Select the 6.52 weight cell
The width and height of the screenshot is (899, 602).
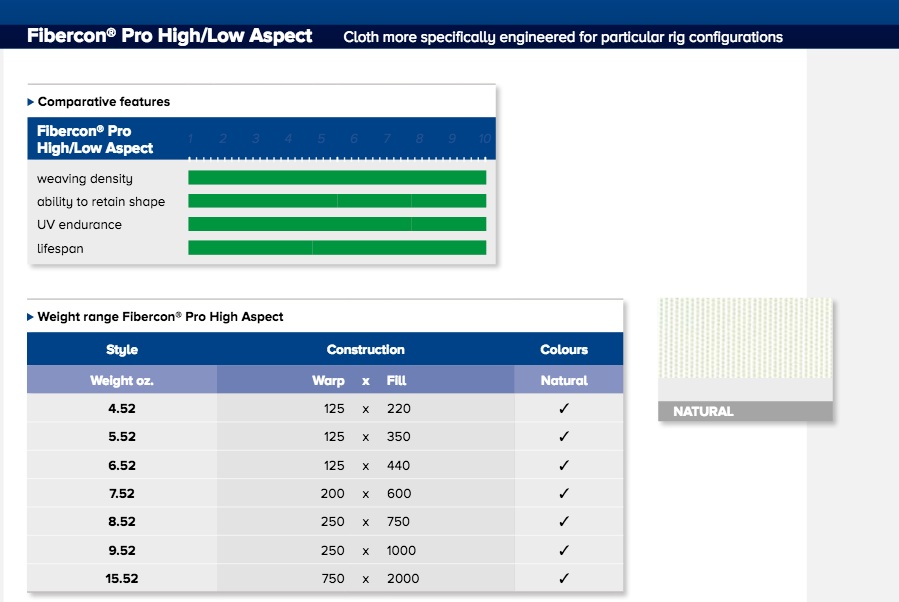122,465
